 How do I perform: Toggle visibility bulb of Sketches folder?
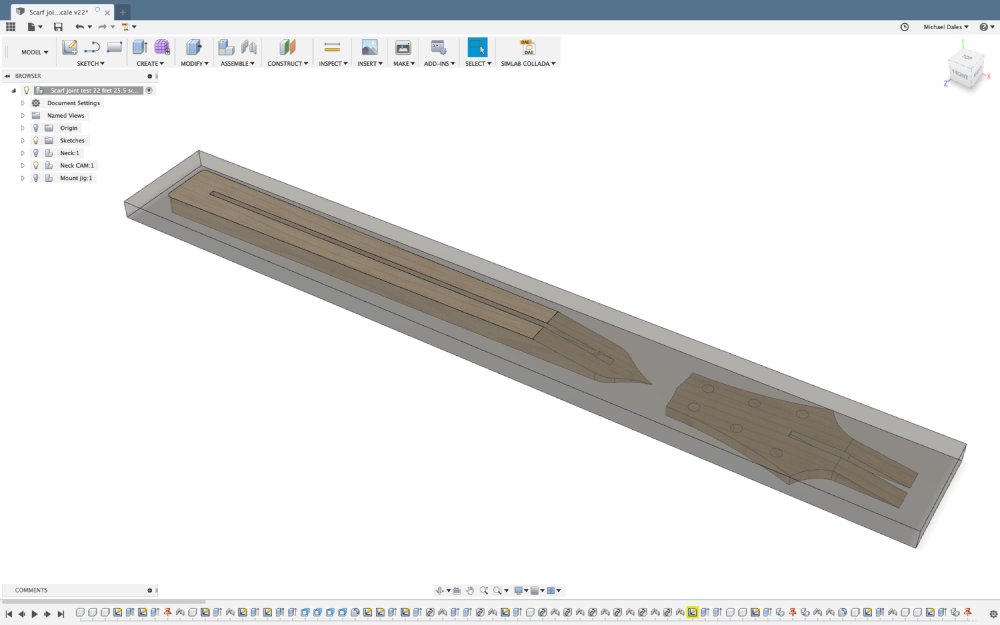pos(36,140)
